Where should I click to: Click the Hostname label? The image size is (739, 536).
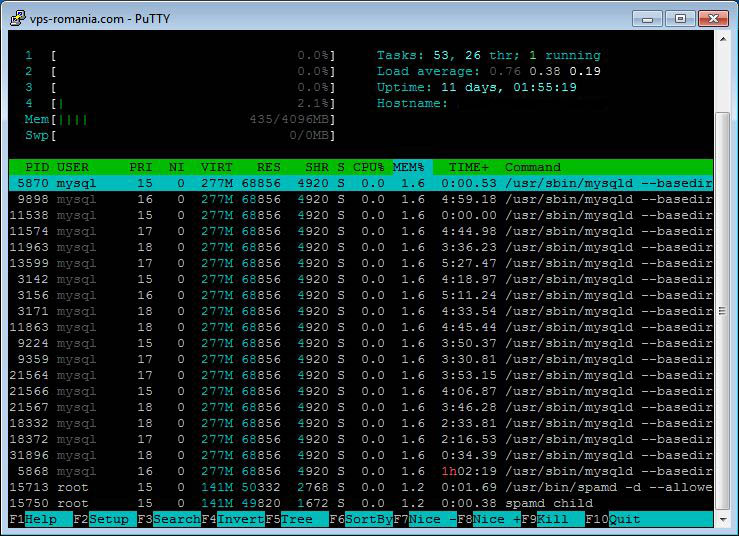pyautogui.click(x=412, y=103)
